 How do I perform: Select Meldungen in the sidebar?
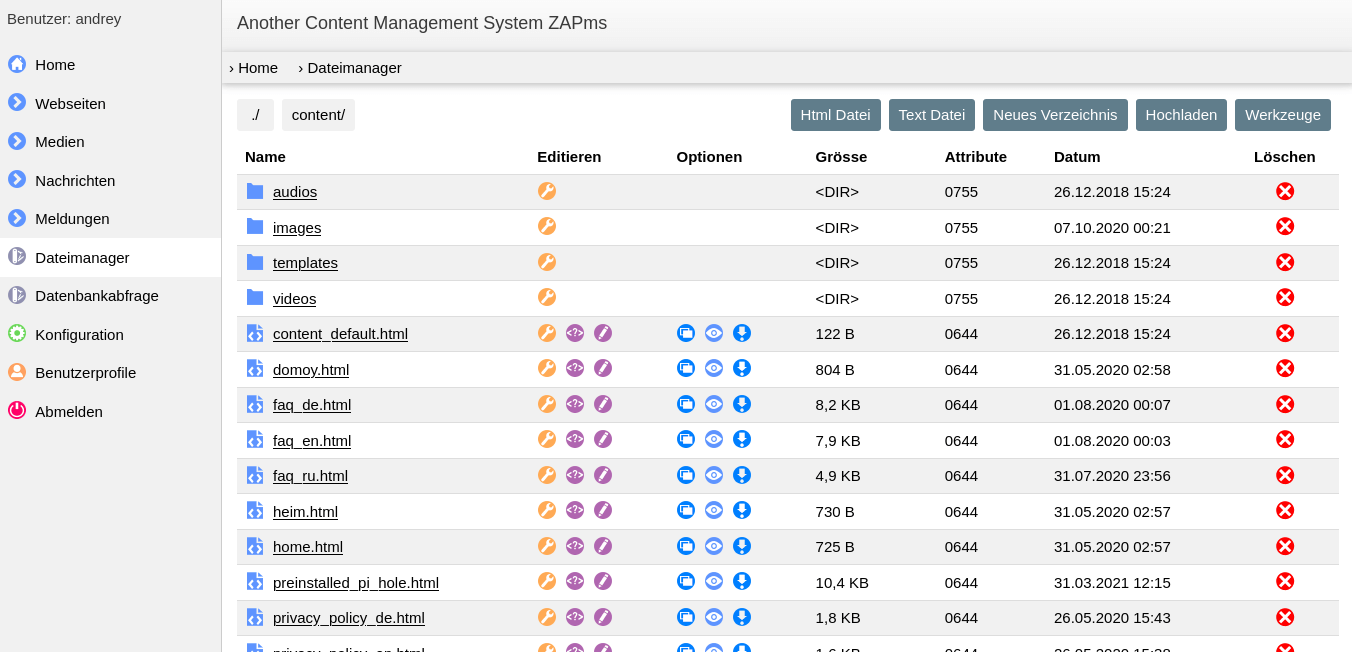[x=110, y=218]
